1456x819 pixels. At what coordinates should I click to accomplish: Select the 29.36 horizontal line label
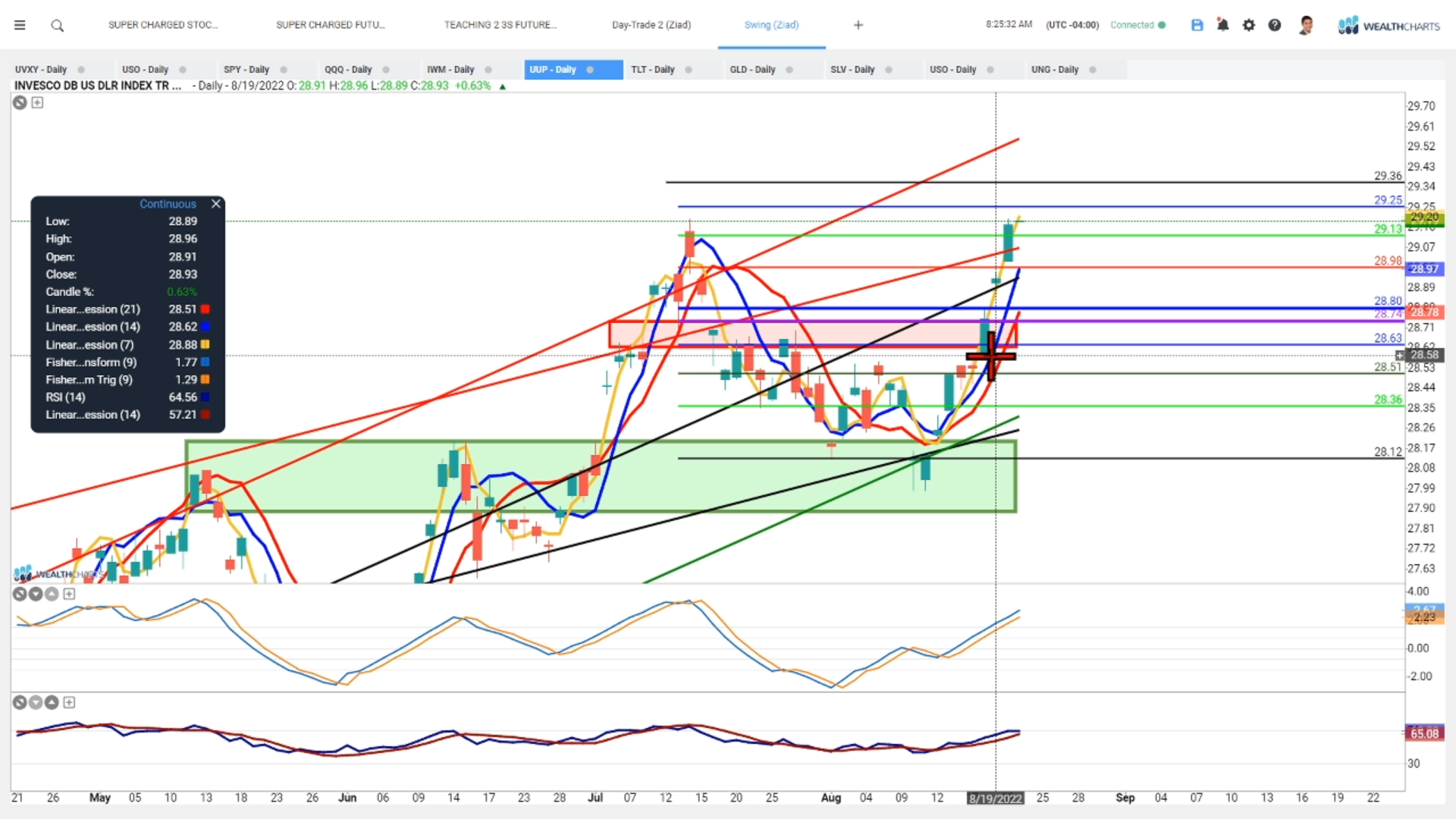pos(1388,176)
